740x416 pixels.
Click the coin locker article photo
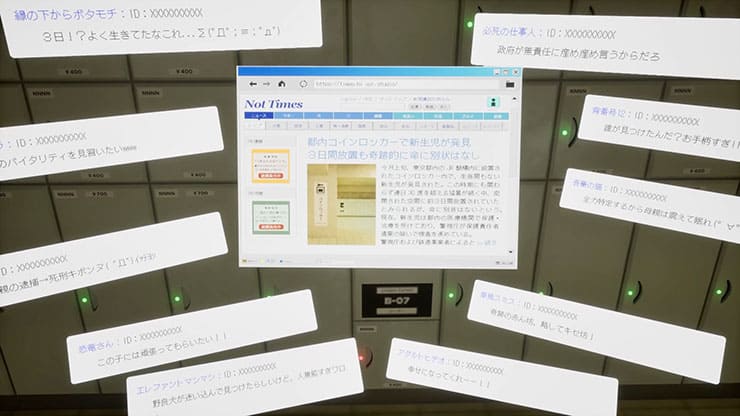click(342, 204)
